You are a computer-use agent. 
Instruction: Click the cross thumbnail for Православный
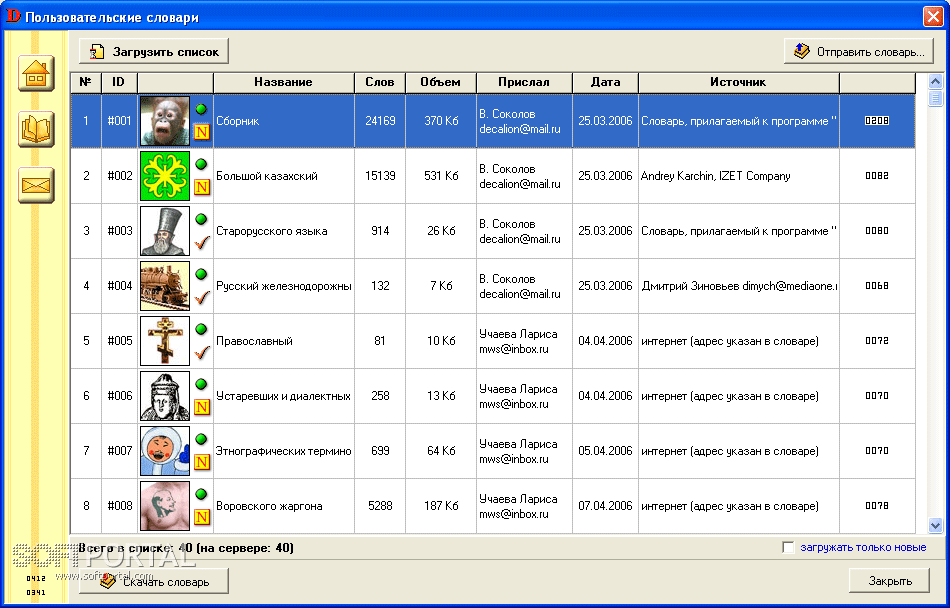click(x=165, y=341)
